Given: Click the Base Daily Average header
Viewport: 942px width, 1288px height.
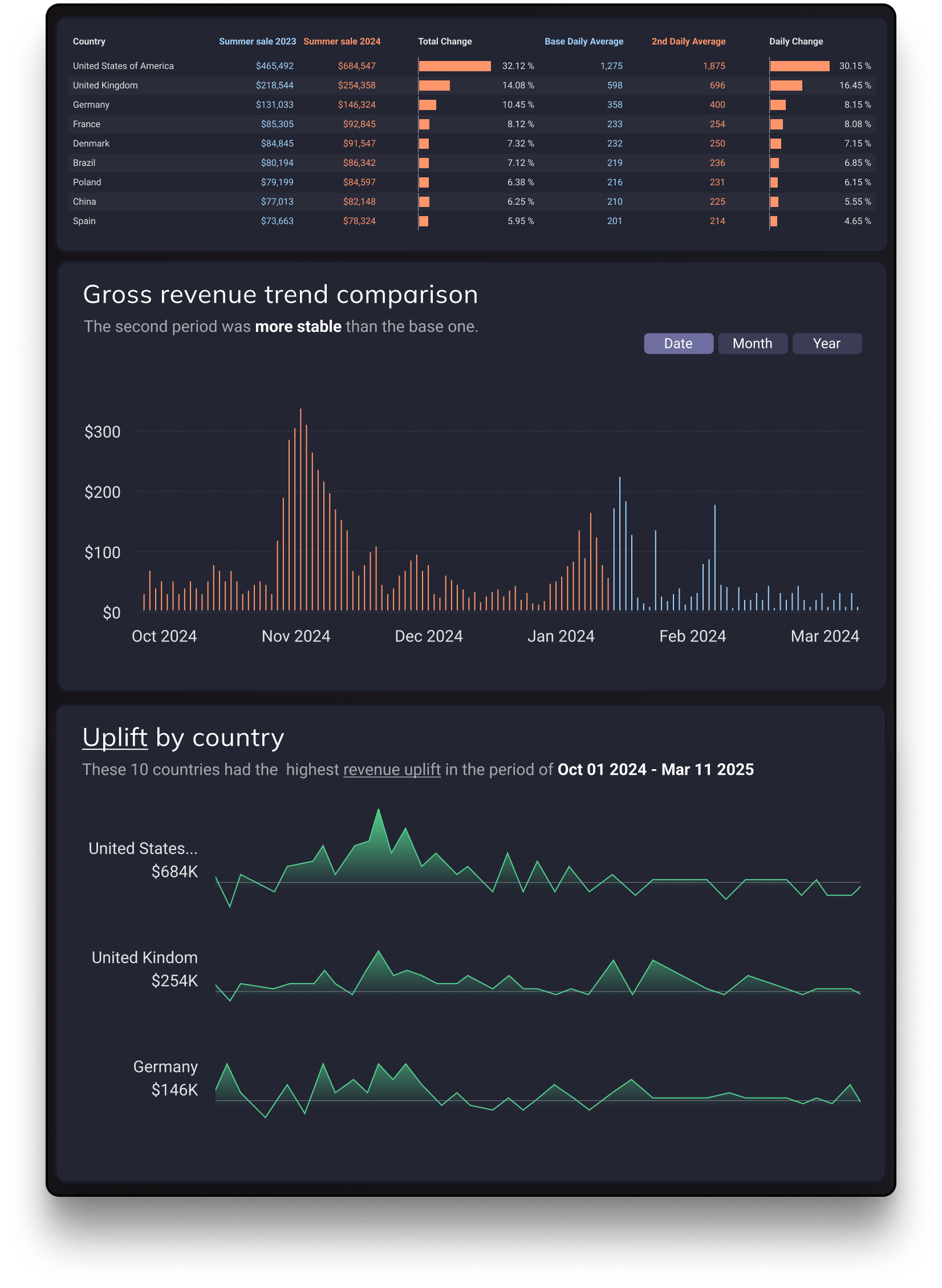Looking at the screenshot, I should tap(583, 42).
